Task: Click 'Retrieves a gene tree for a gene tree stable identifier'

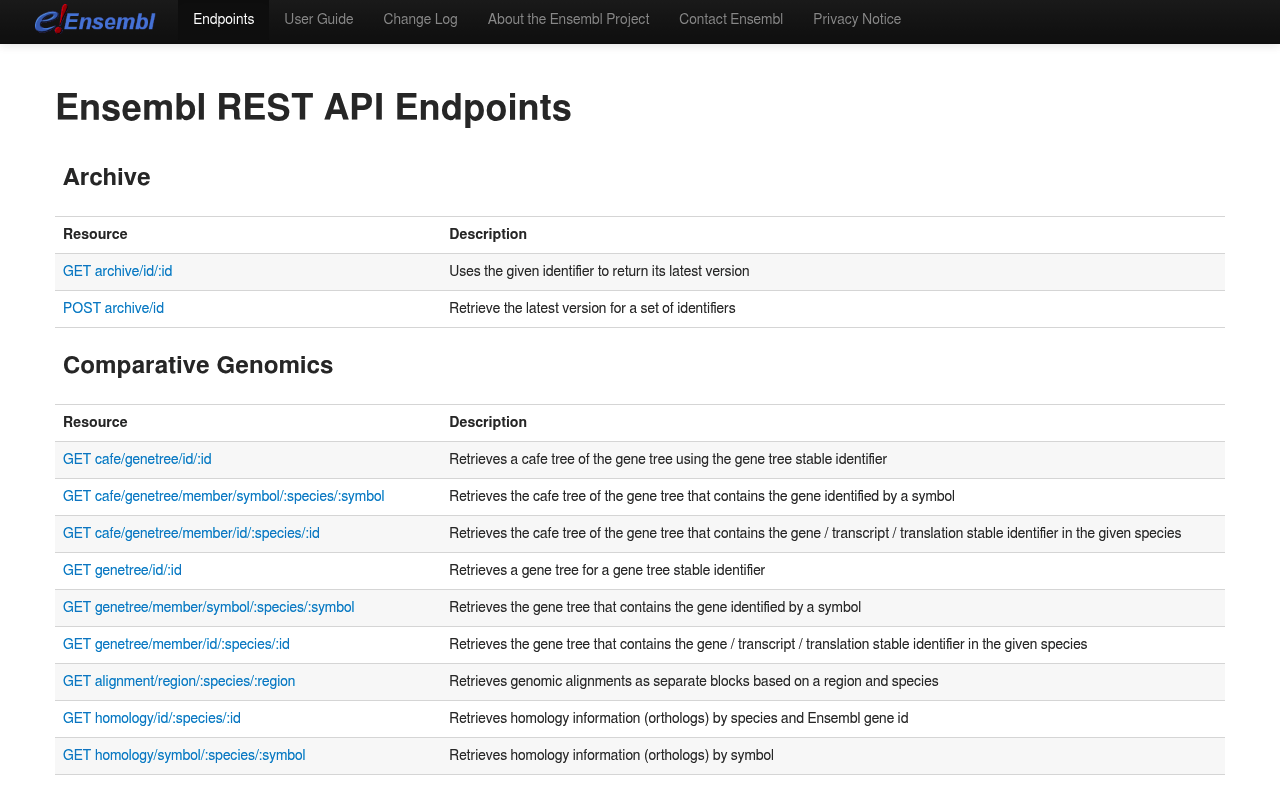Action: 607,570
